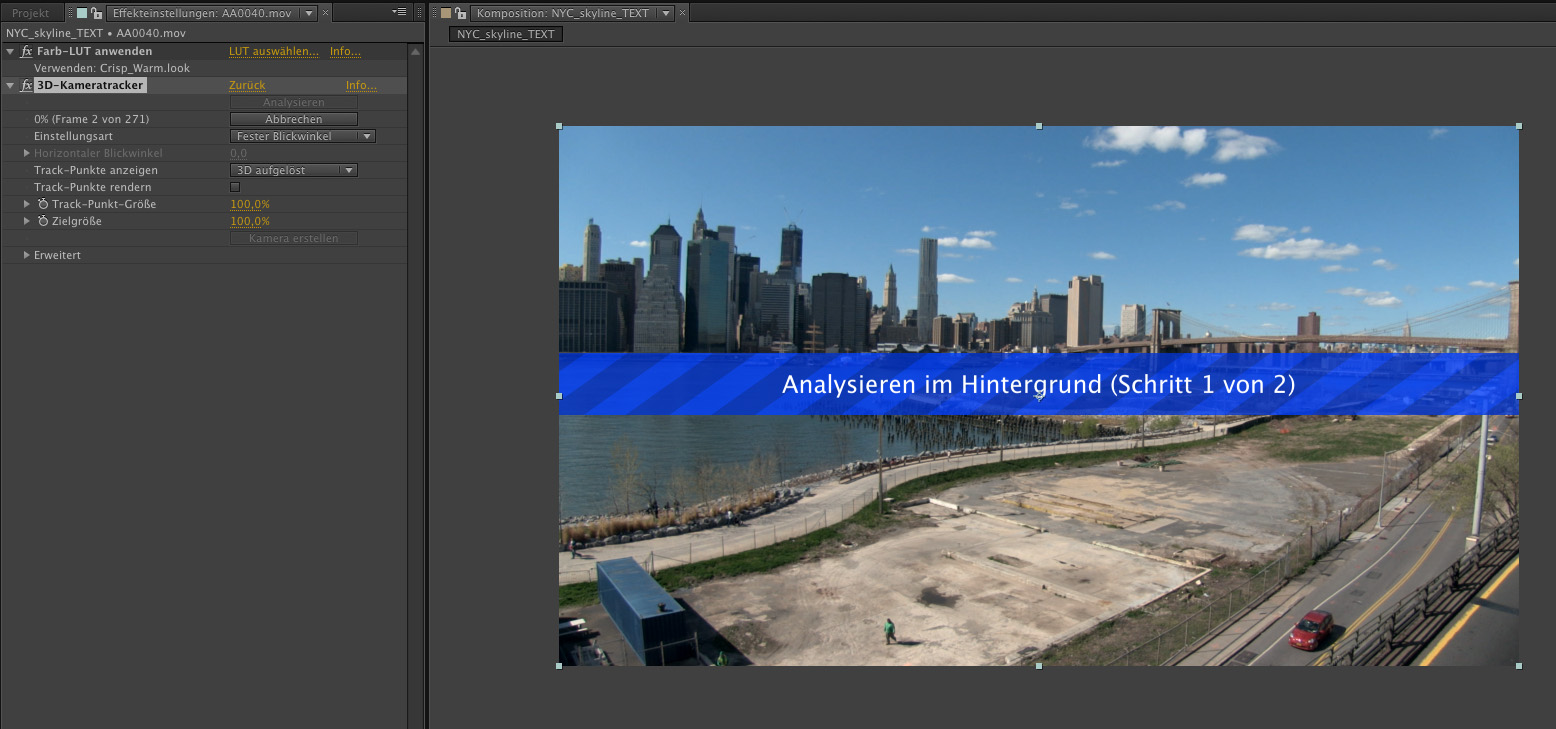Viewport: 1556px width, 729px height.
Task: Toggle the fx switch for 3D-Kameratracker
Action: click(x=27, y=86)
